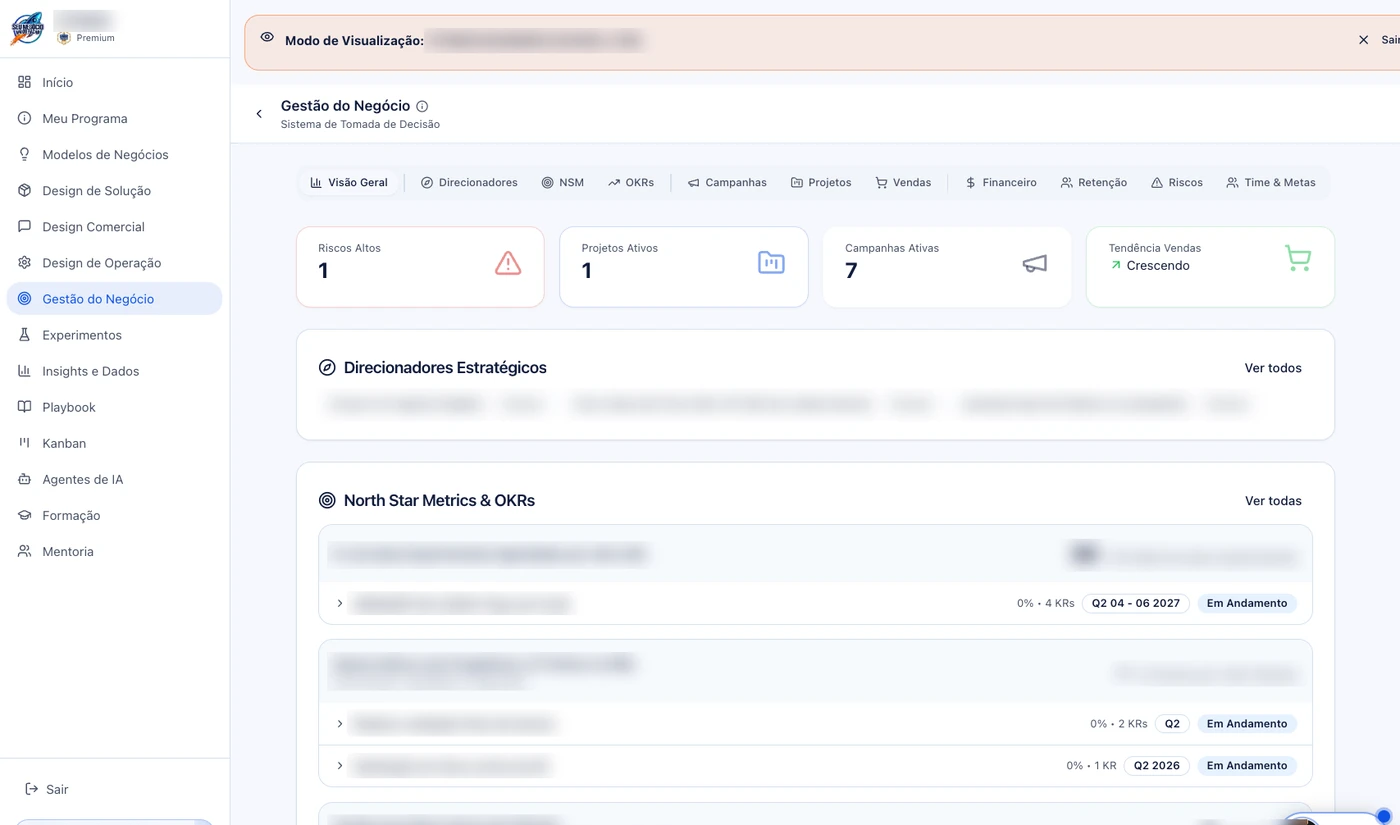
Task: Expand the OKR row with 1 KR
Action: [x=340, y=766]
